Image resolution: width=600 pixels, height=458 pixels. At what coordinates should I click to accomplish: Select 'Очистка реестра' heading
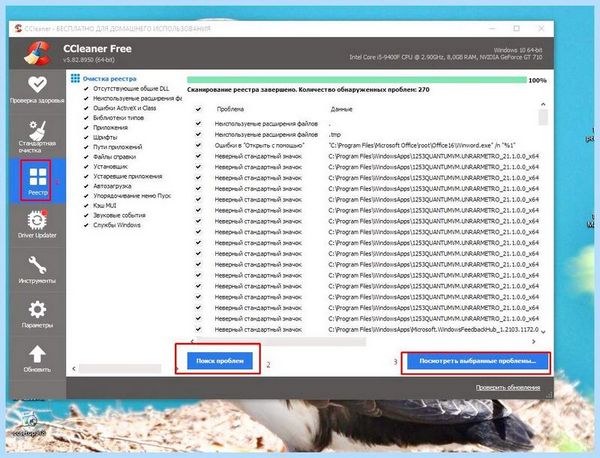(109, 79)
